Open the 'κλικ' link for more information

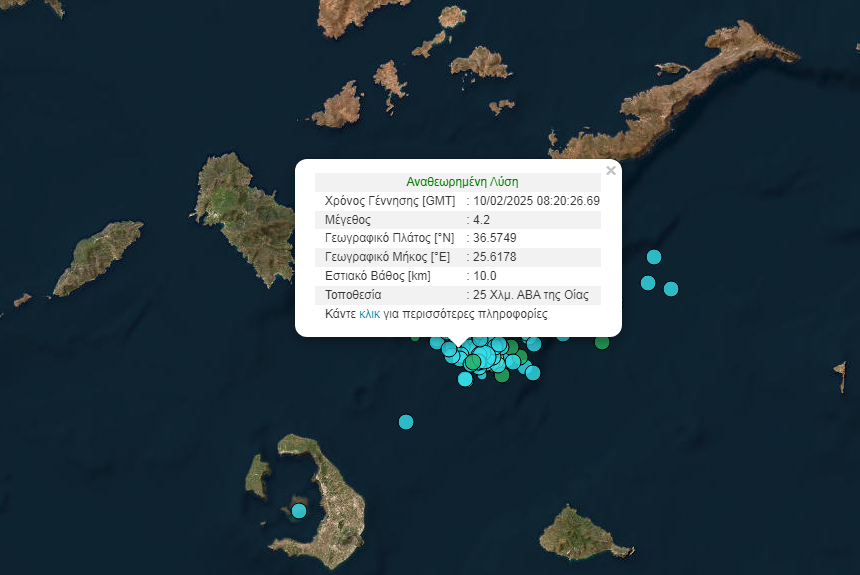(369, 314)
